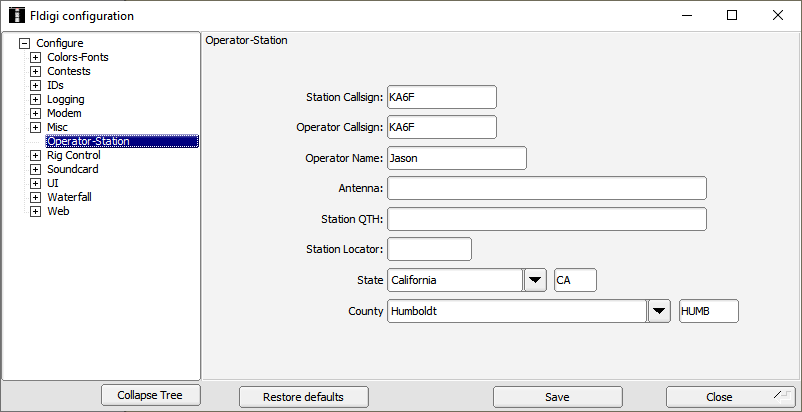
Task: Focus the Station Locator field
Action: (429, 249)
